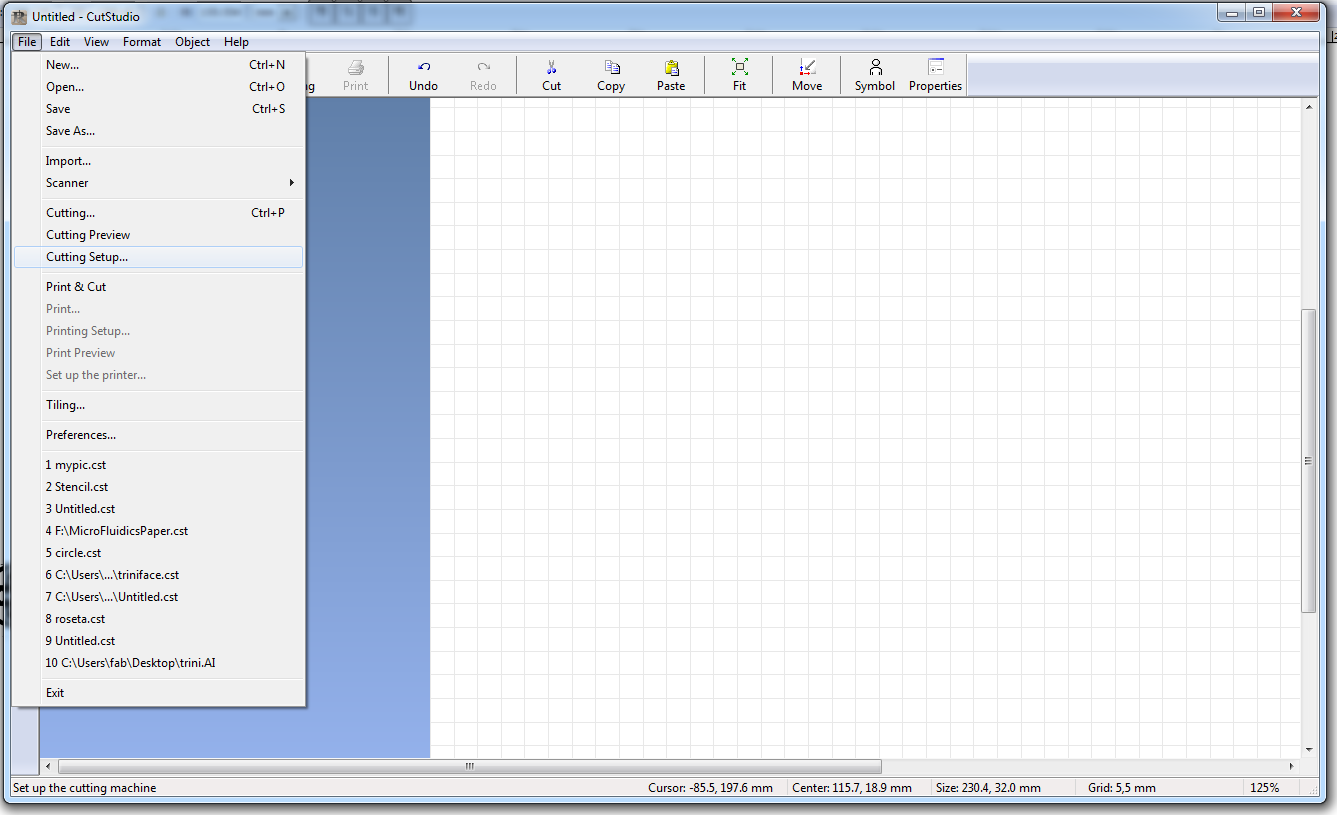This screenshot has width=1337, height=815.
Task: Open the Edit menu
Action: point(60,42)
